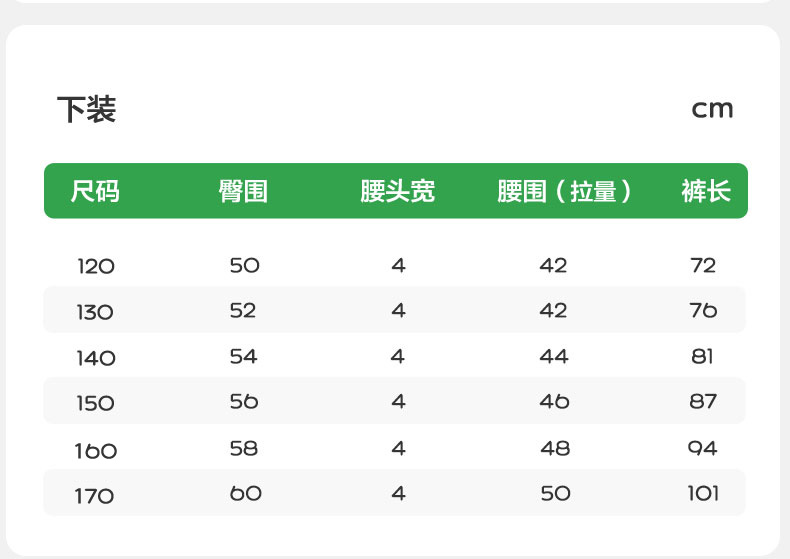
Task: Click pants length value 94
Action: point(703,448)
